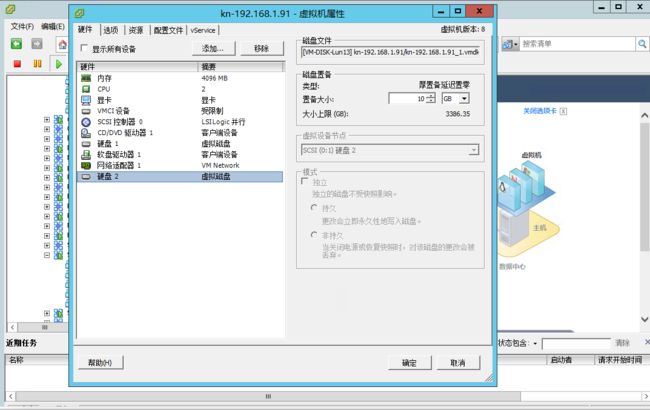Switch to the vServices tab
The image size is (650, 410).
(x=203, y=30)
